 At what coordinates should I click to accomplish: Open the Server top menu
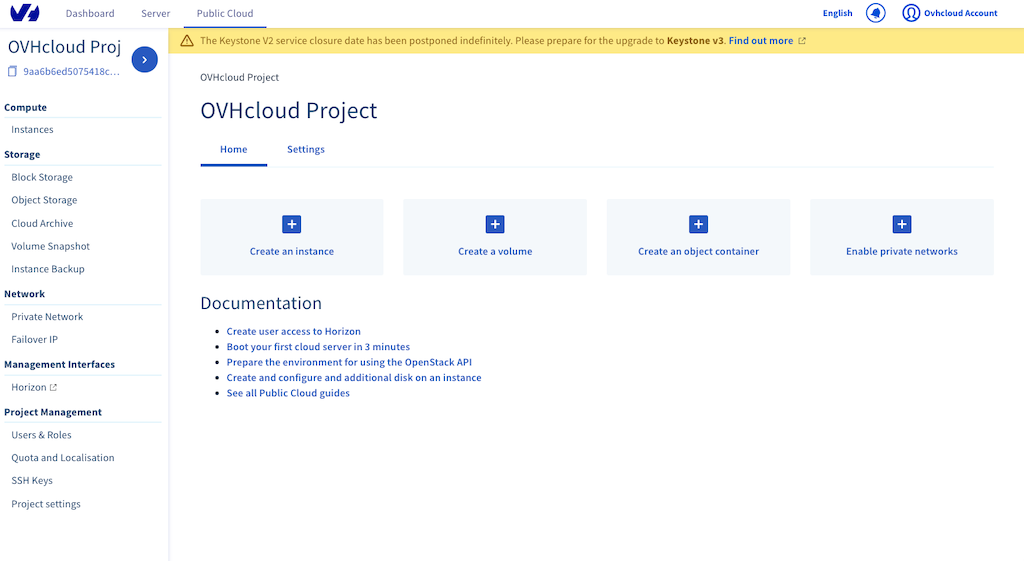pos(155,13)
